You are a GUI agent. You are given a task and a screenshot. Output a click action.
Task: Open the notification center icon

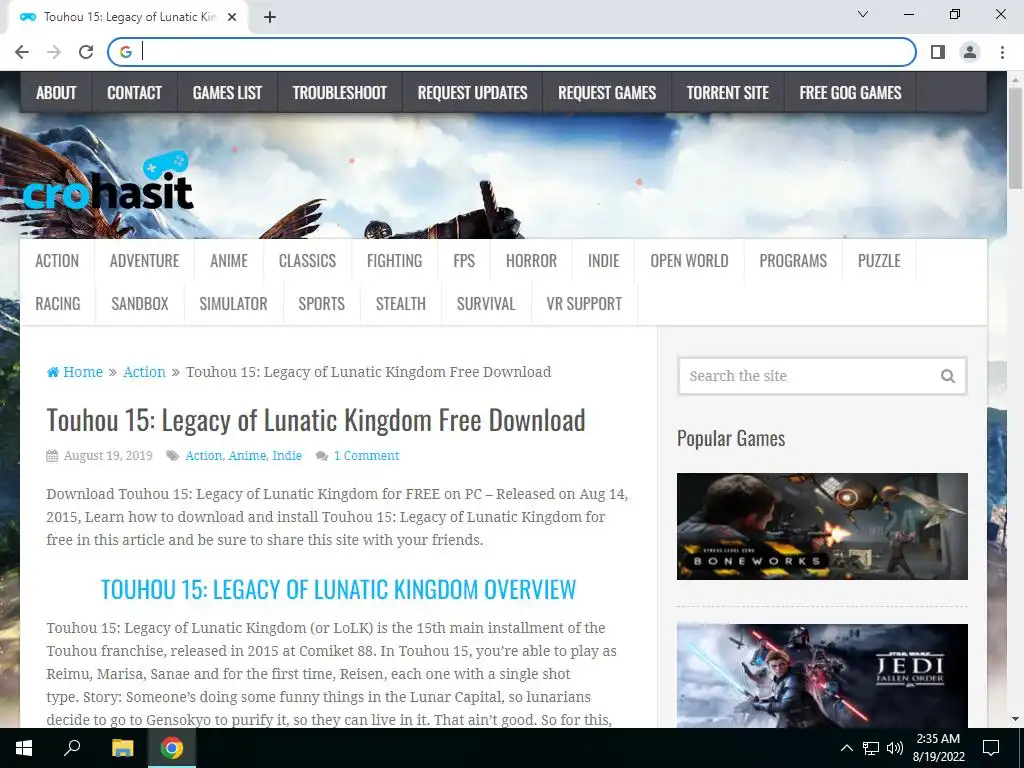click(991, 748)
